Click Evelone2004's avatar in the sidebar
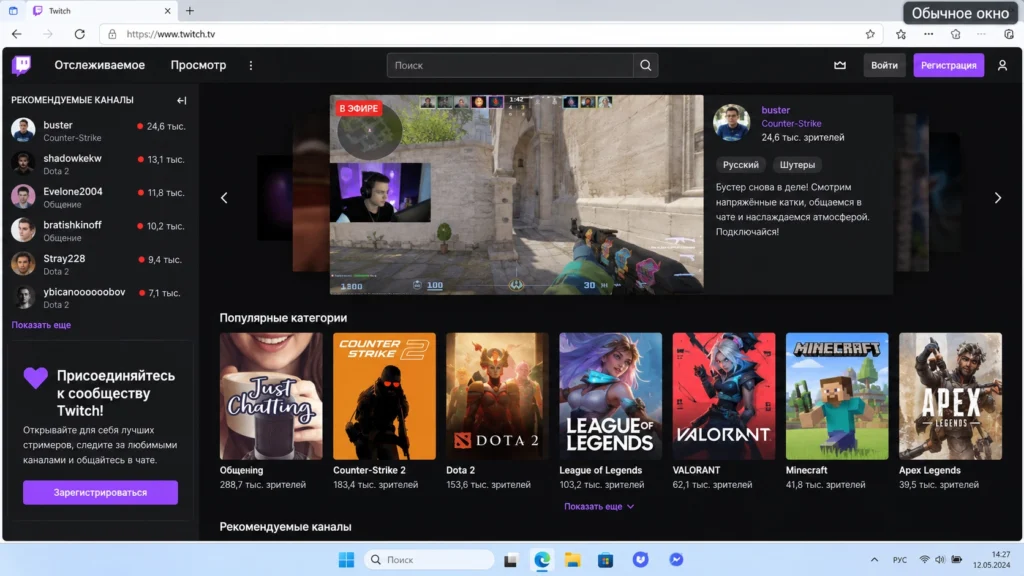This screenshot has height=576, width=1024. point(23,197)
